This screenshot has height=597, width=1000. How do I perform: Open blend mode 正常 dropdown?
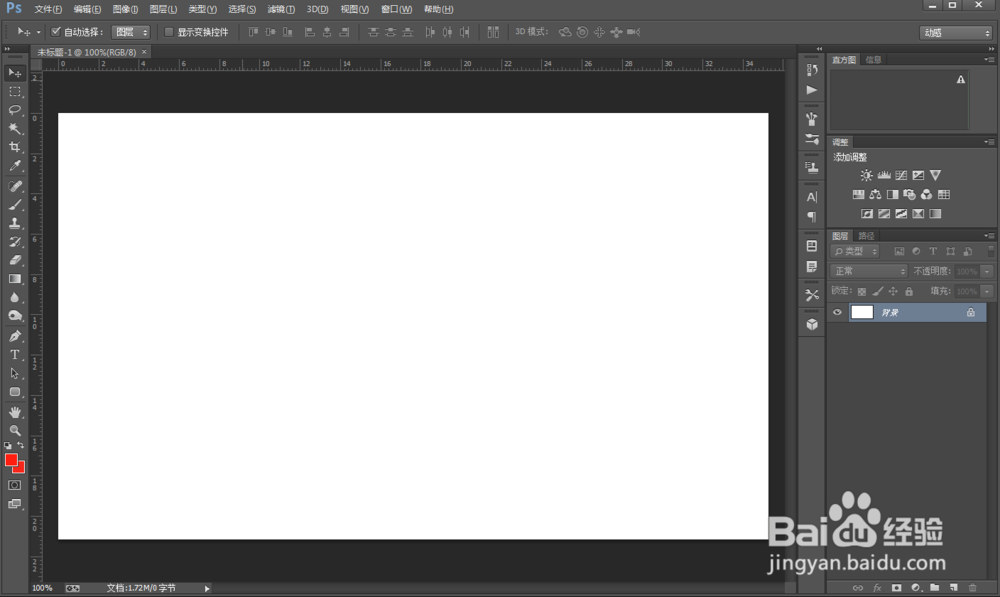[x=869, y=271]
